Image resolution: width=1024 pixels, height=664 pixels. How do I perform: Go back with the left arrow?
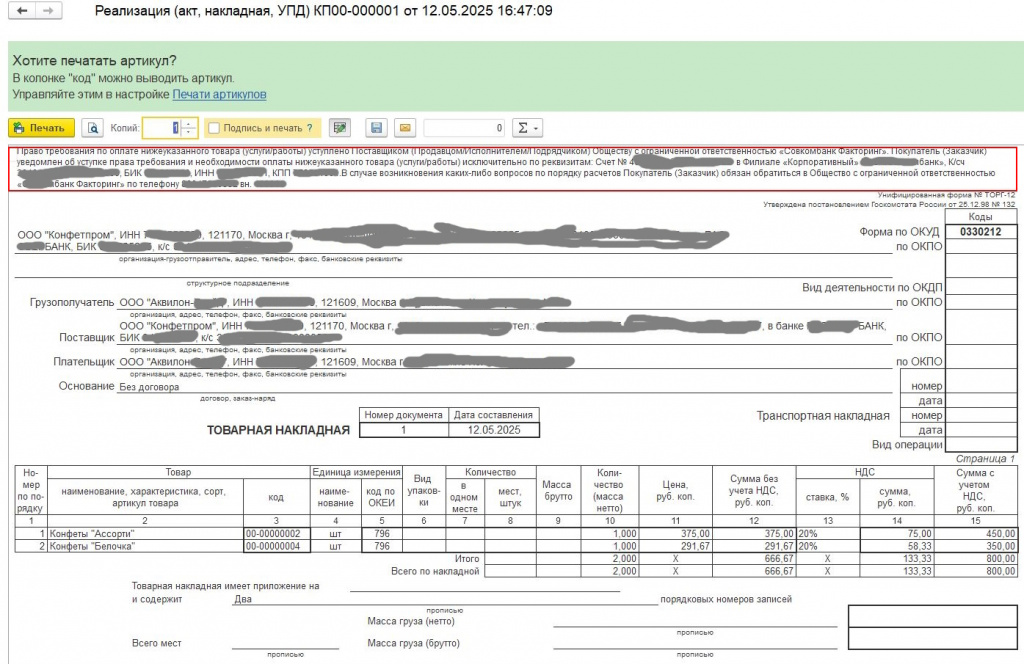[22, 10]
